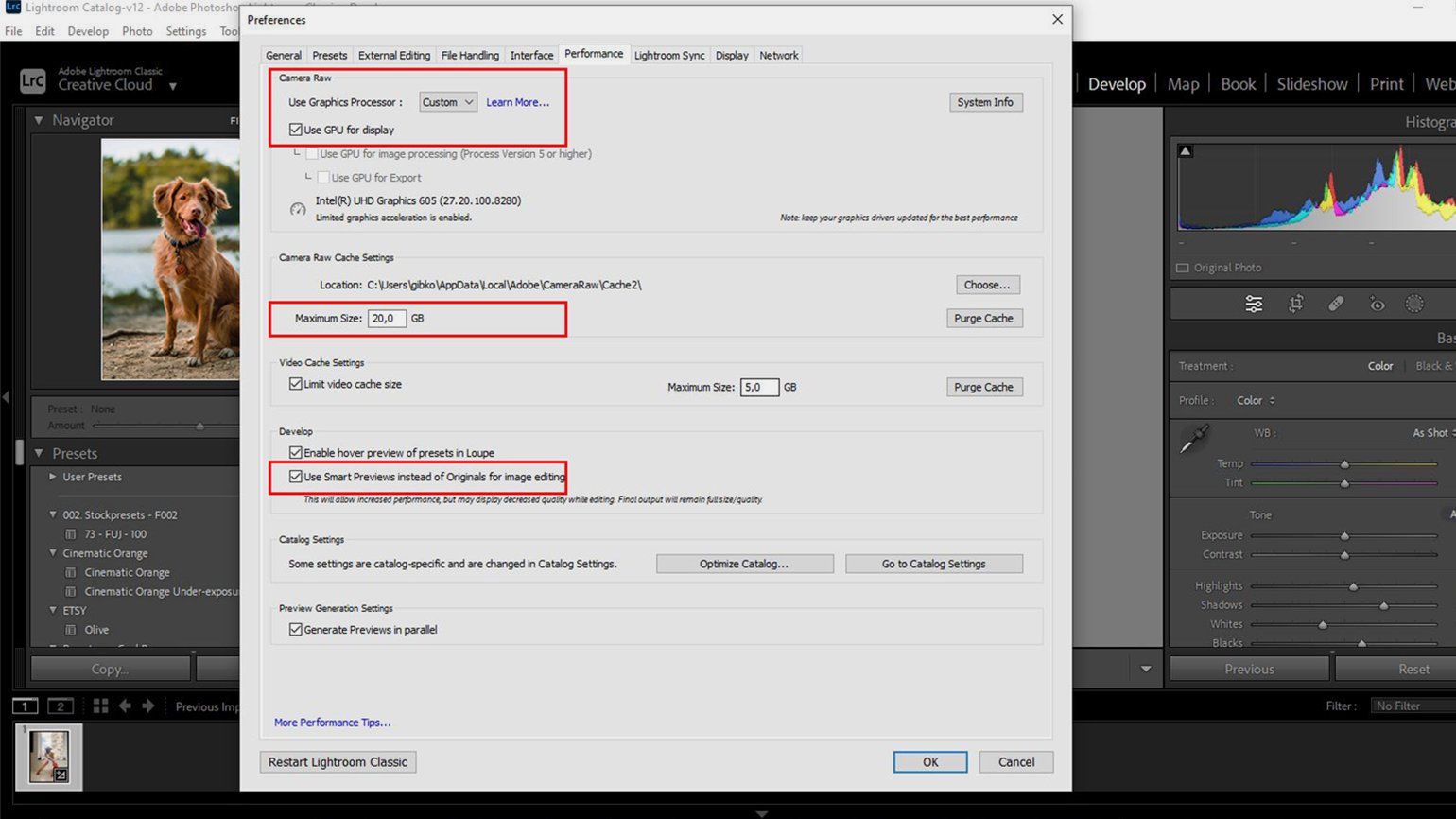Open Grid view from filmstrip toolbar

(100, 706)
